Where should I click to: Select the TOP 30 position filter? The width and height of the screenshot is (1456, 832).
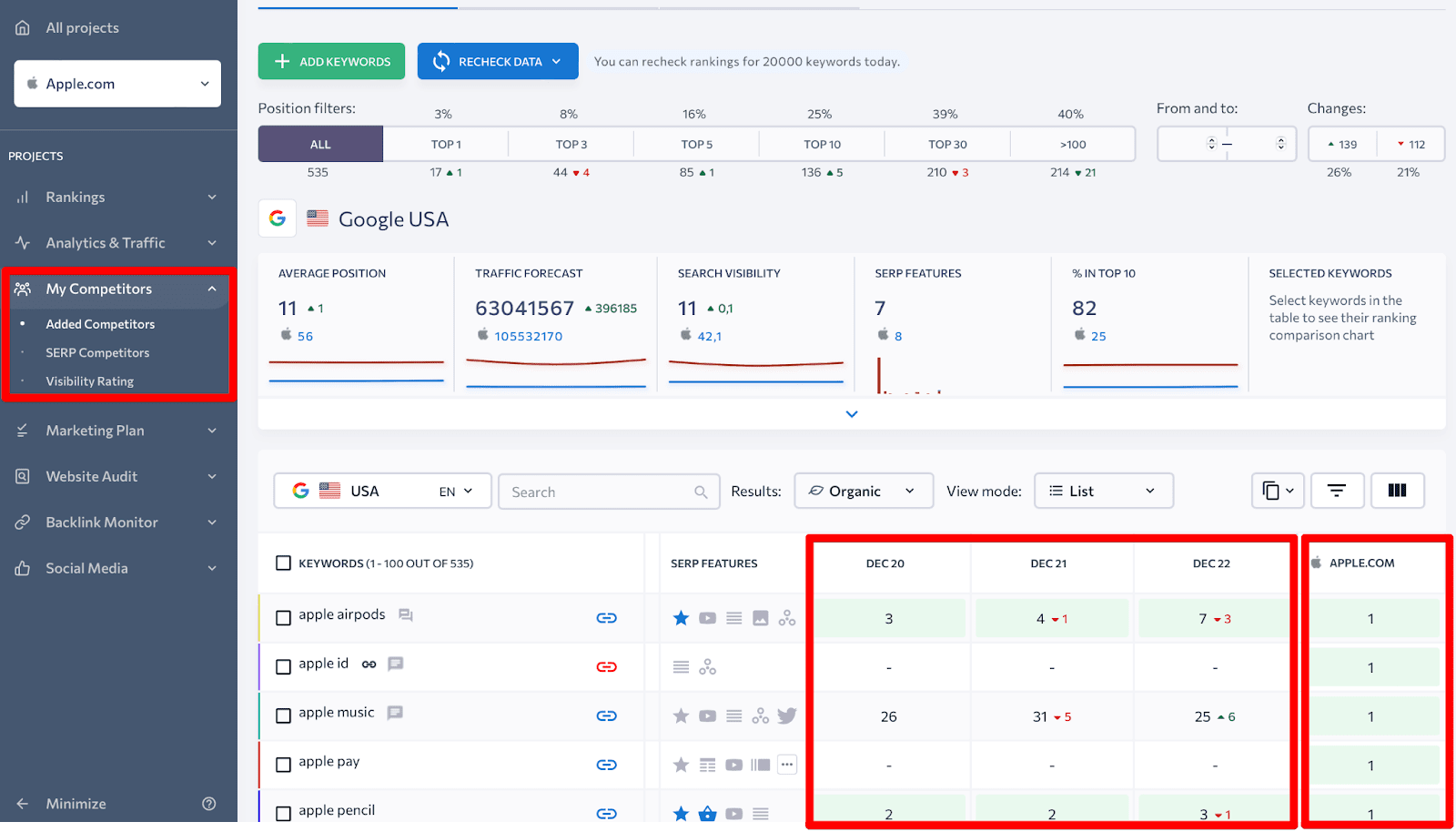[x=947, y=144]
